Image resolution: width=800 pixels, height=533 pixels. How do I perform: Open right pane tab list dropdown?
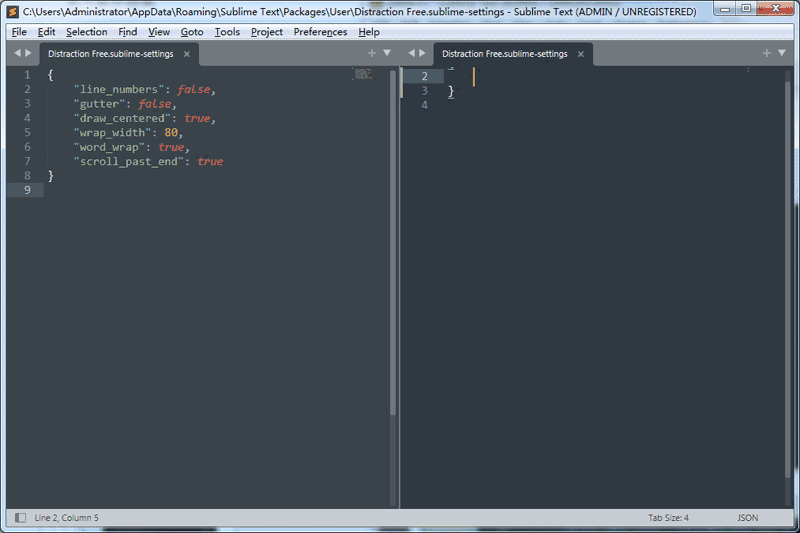[x=782, y=53]
